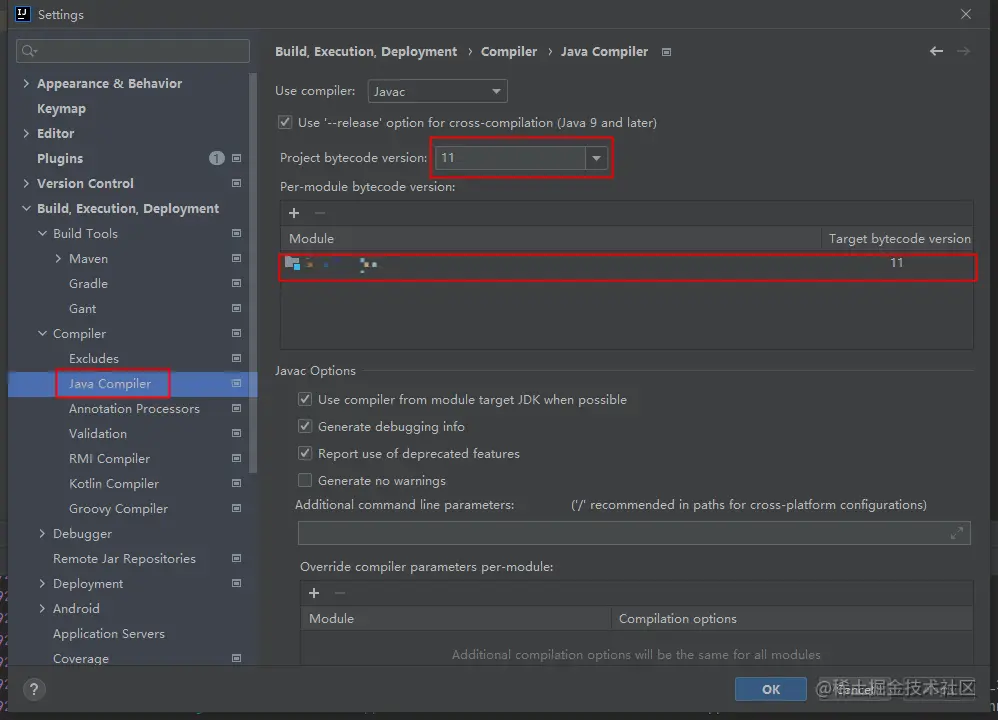The image size is (998, 720).
Task: Click the project-level icon in Groovy Compiler row
Action: point(236,509)
